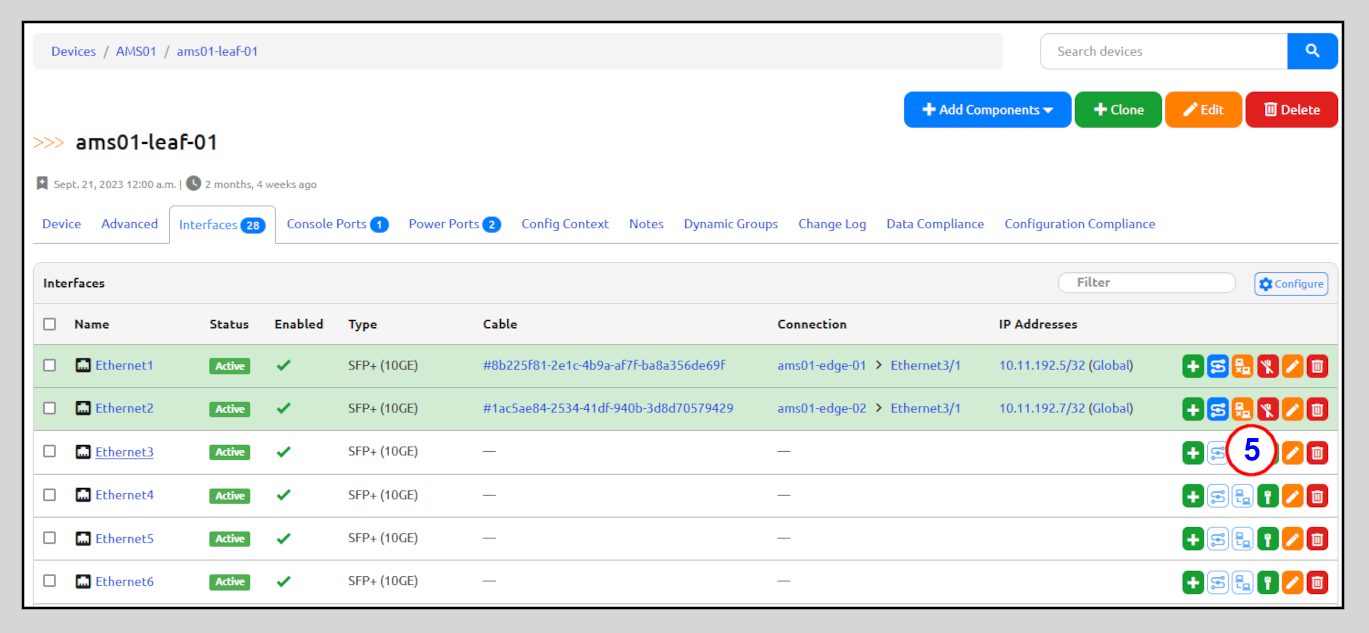
Task: Add an IP address to Ethernet1
Action: pos(1192,366)
